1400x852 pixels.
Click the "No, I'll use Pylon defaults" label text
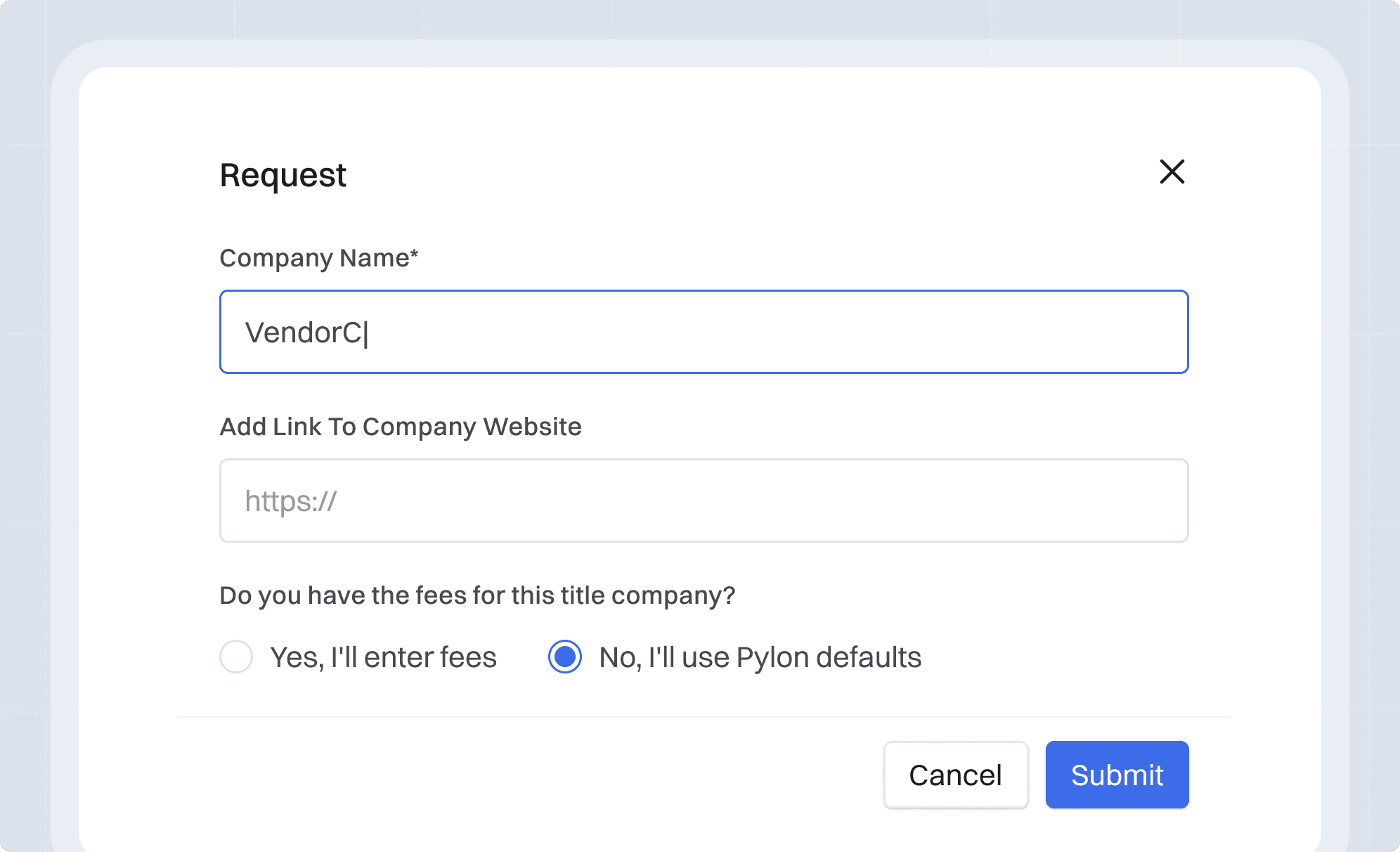pyautogui.click(x=760, y=657)
